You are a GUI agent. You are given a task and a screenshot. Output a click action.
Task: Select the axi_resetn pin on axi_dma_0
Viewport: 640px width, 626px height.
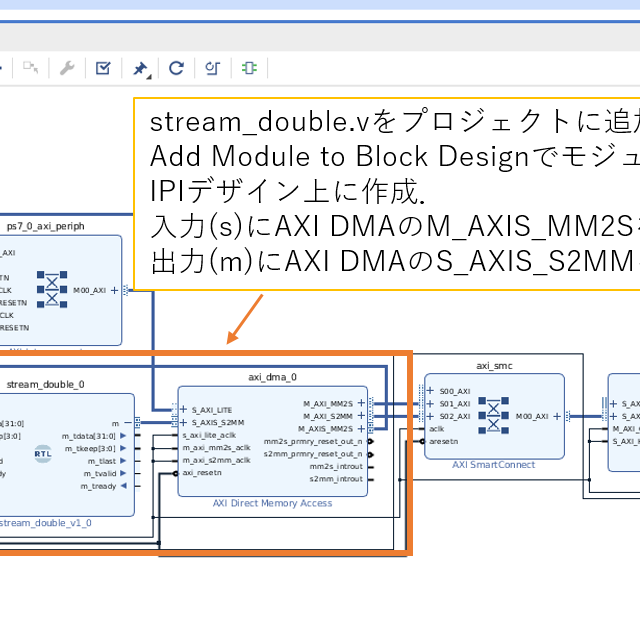[x=202, y=472]
